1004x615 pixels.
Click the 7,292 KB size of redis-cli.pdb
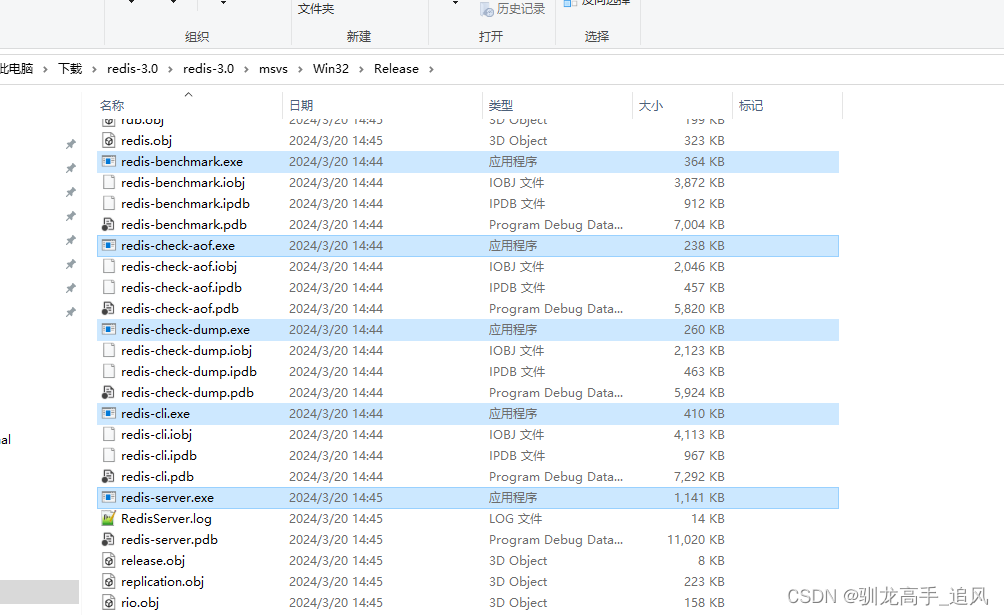point(699,477)
